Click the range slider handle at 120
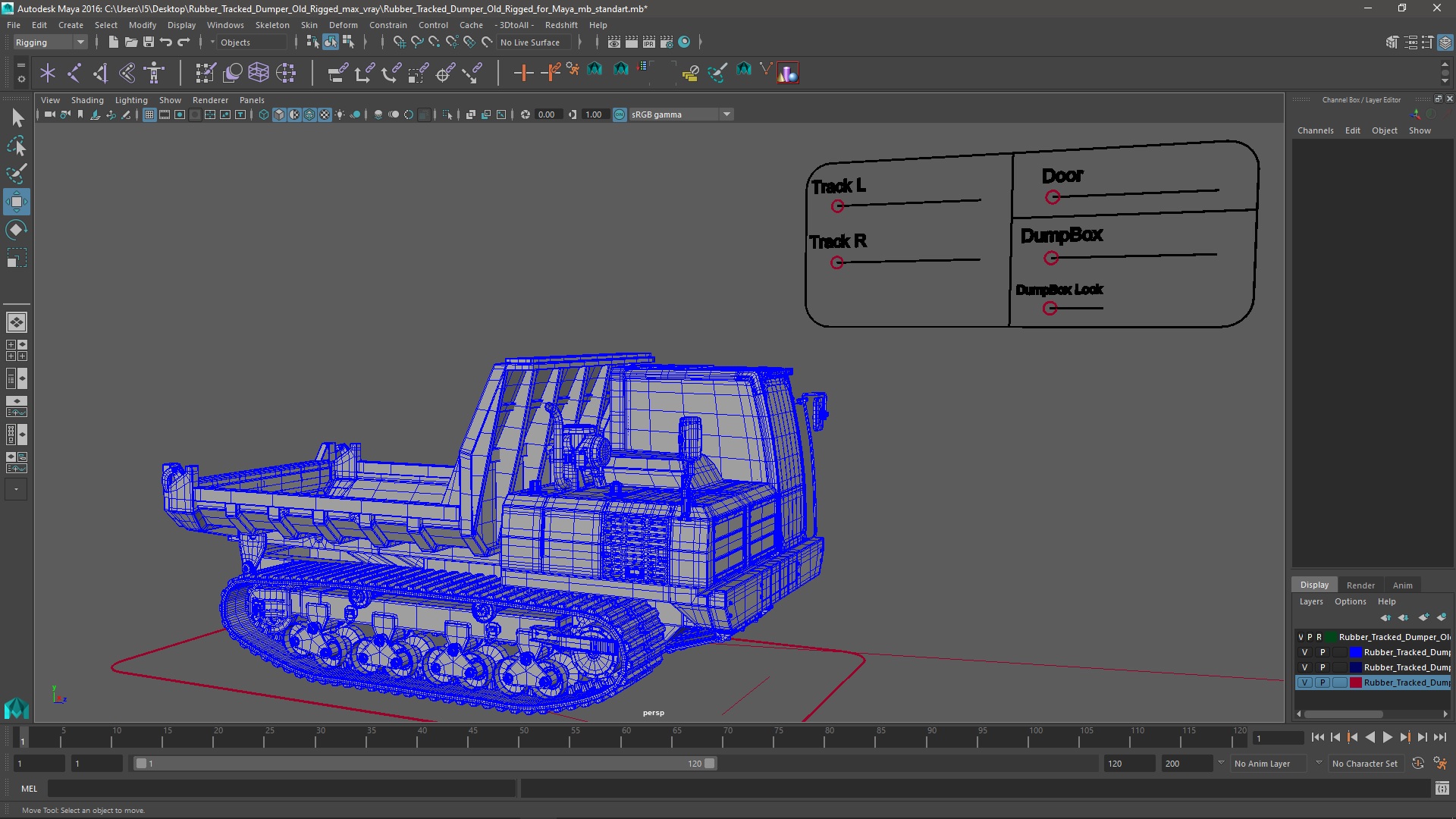Screen dimensions: 1456x819 [709, 764]
